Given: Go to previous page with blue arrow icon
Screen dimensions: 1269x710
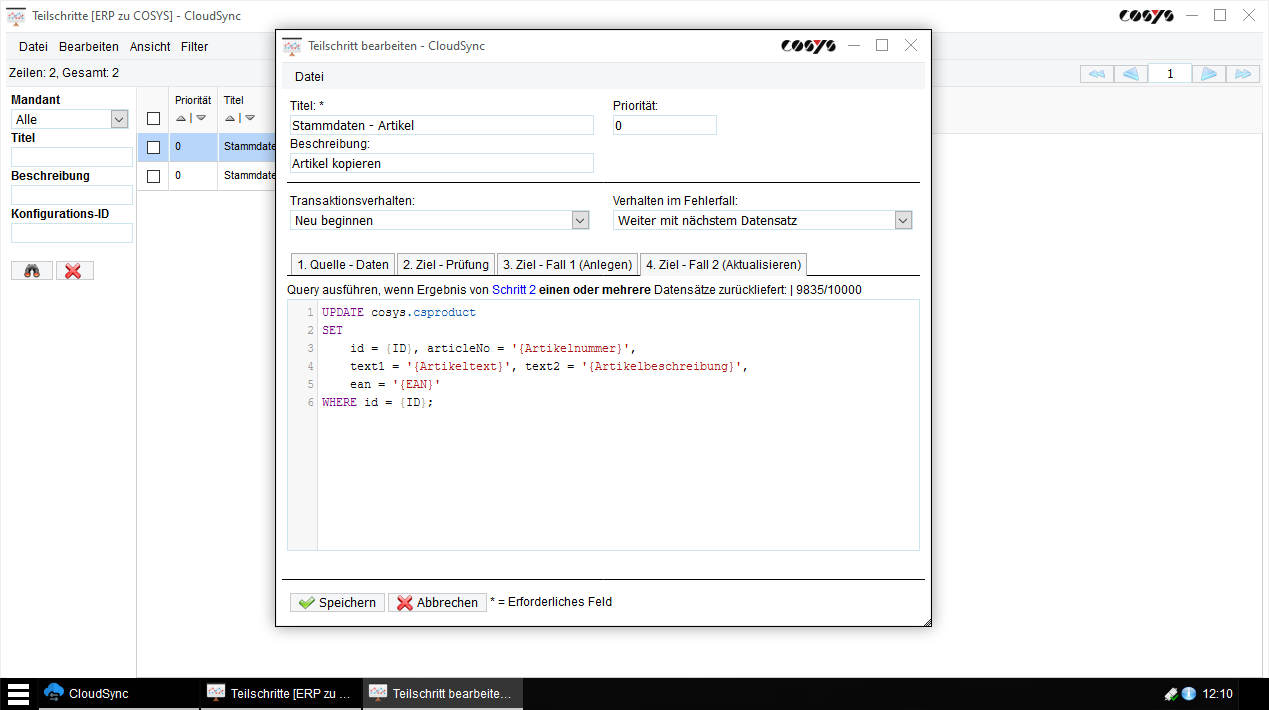Looking at the screenshot, I should click(1132, 73).
